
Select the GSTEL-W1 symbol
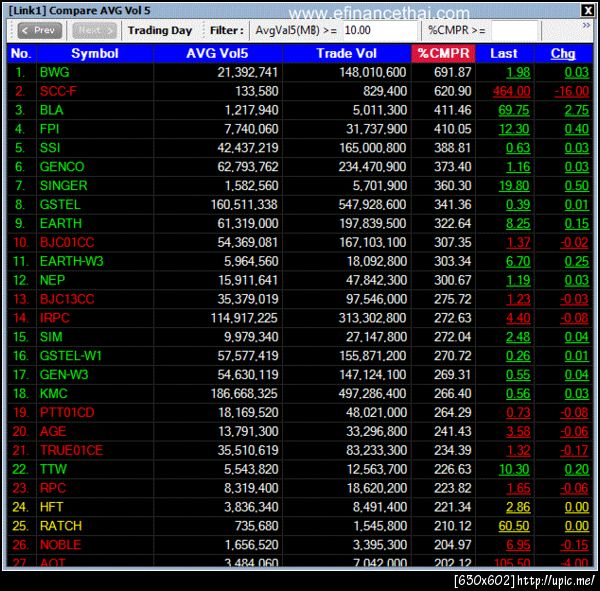click(70, 356)
